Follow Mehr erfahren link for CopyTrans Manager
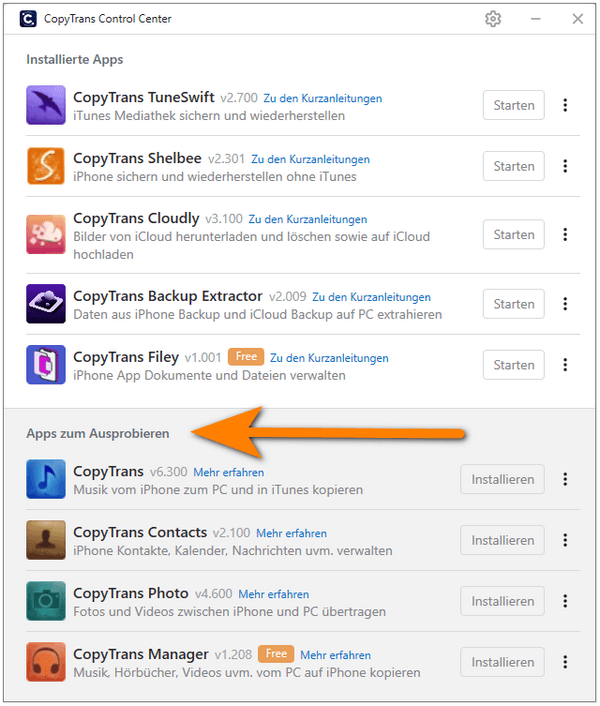The height and width of the screenshot is (706, 600). coord(336,655)
